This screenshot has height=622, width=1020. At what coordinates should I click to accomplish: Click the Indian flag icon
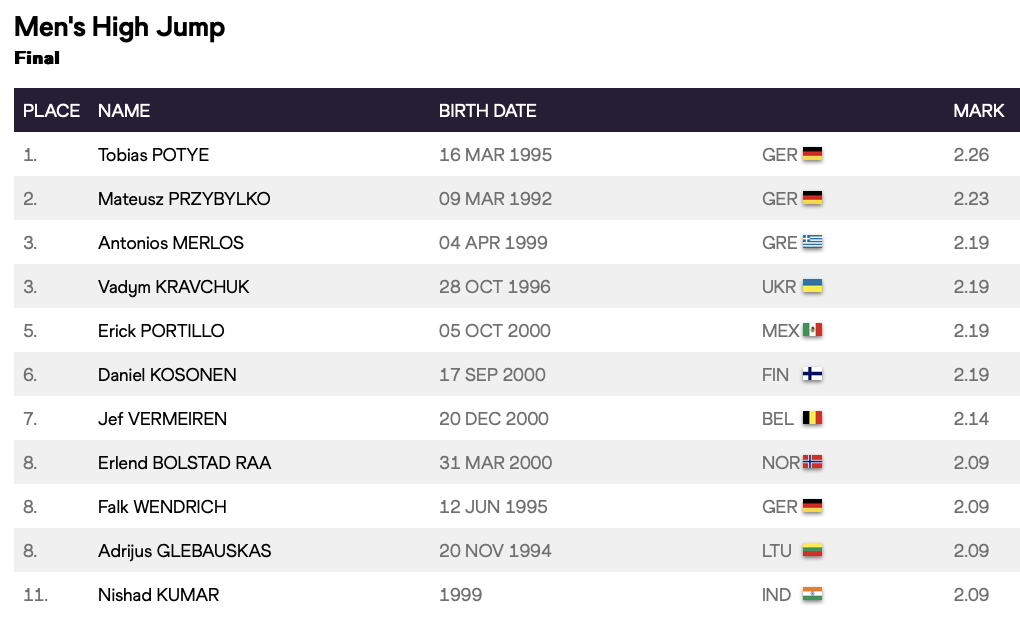[812, 595]
